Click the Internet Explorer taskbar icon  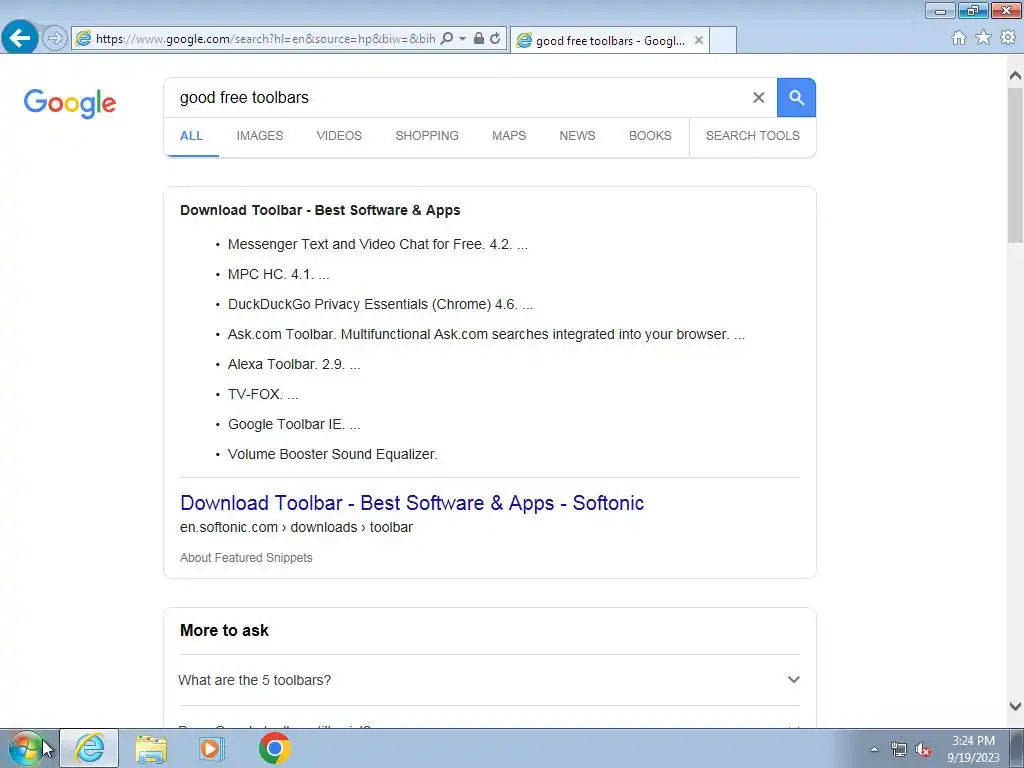pos(89,748)
